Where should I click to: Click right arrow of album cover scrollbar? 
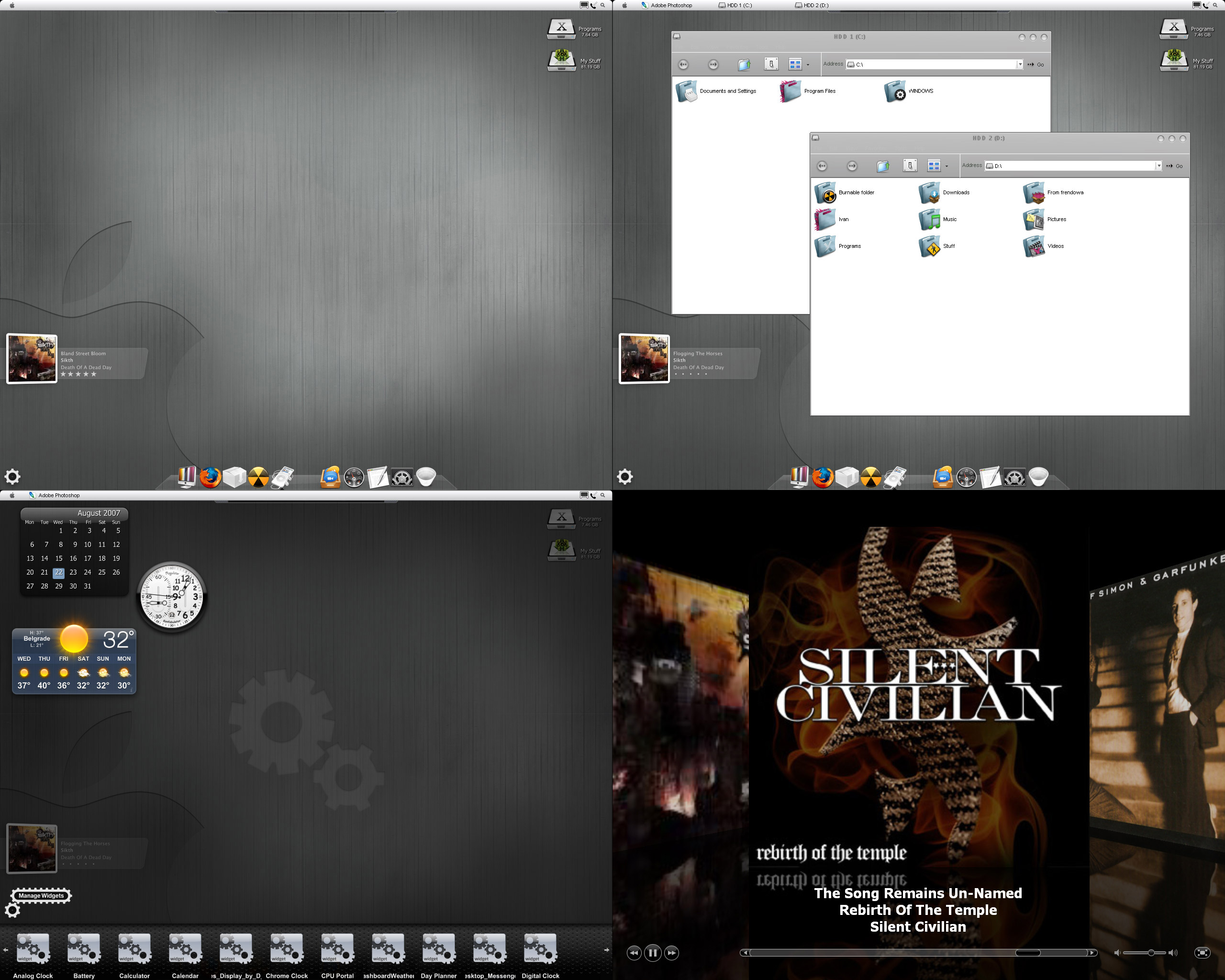[1092, 953]
